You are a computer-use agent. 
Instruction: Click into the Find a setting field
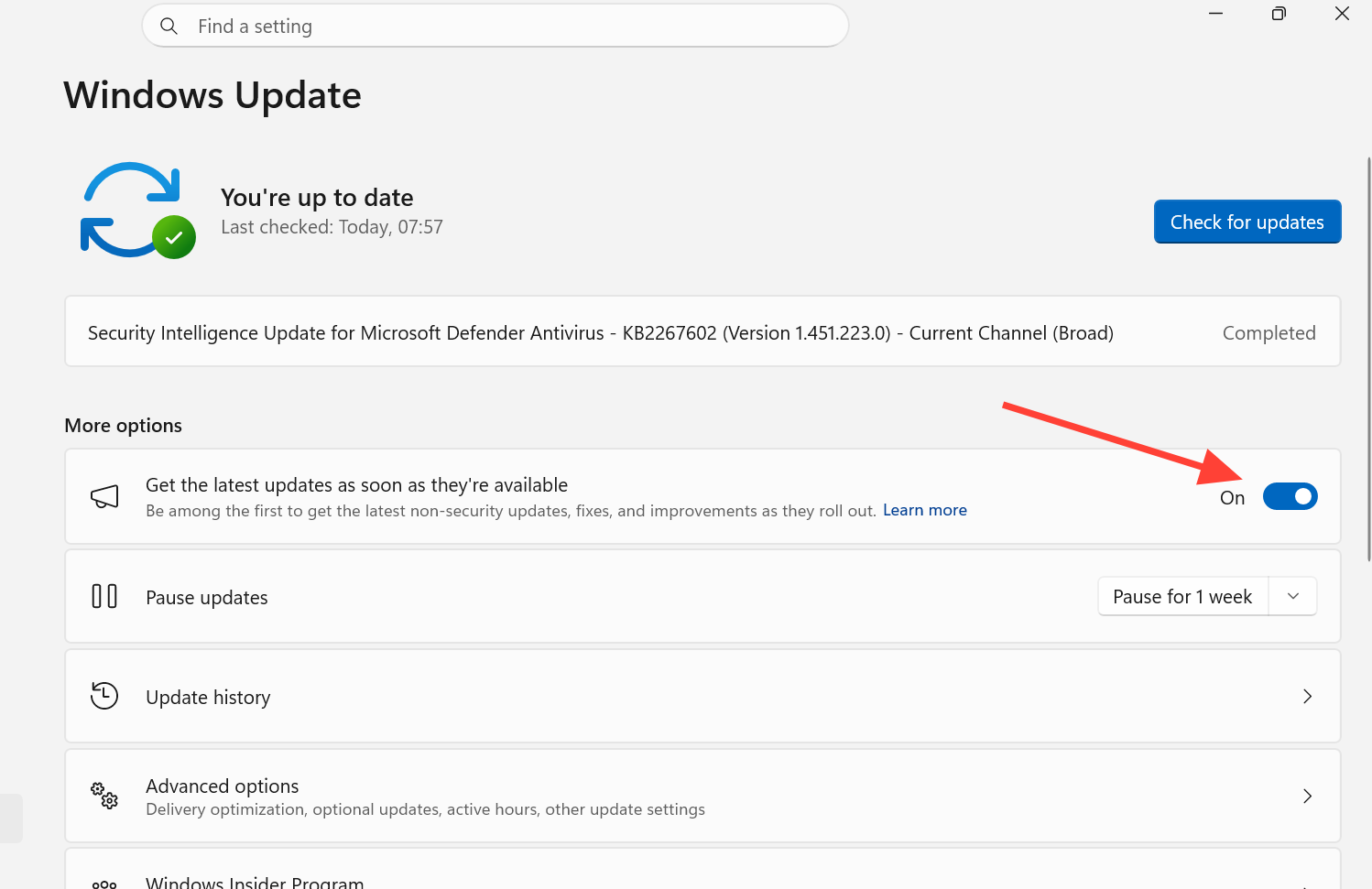pos(495,26)
